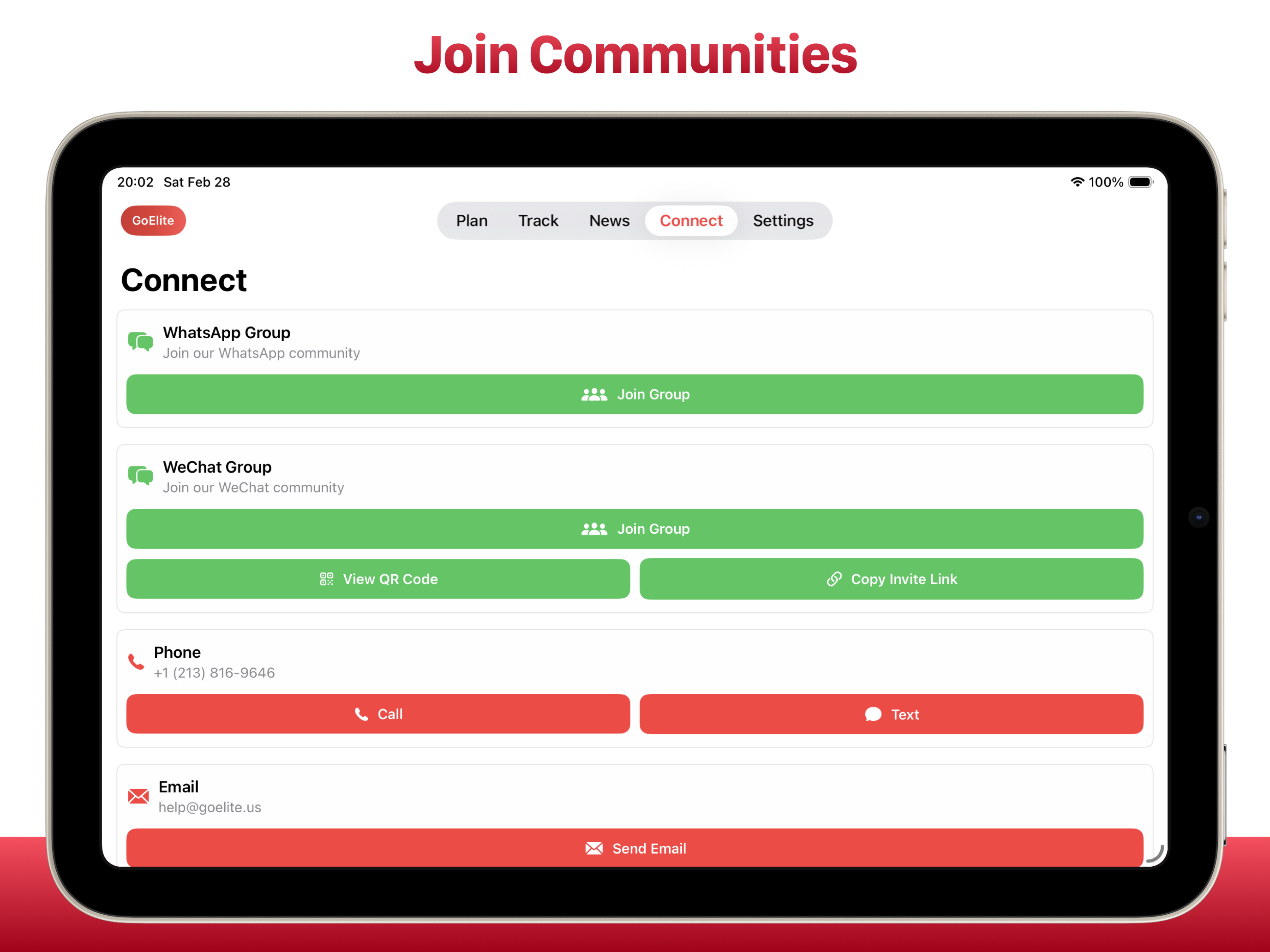1270x952 pixels.
Task: Click the WeChat Group title
Action: point(217,467)
